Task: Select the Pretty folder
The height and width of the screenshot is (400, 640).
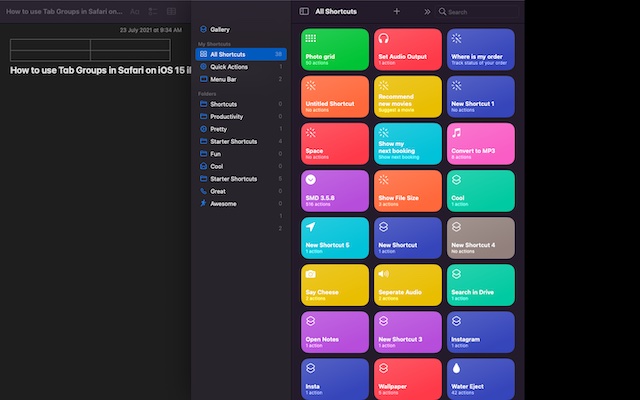Action: 220,129
